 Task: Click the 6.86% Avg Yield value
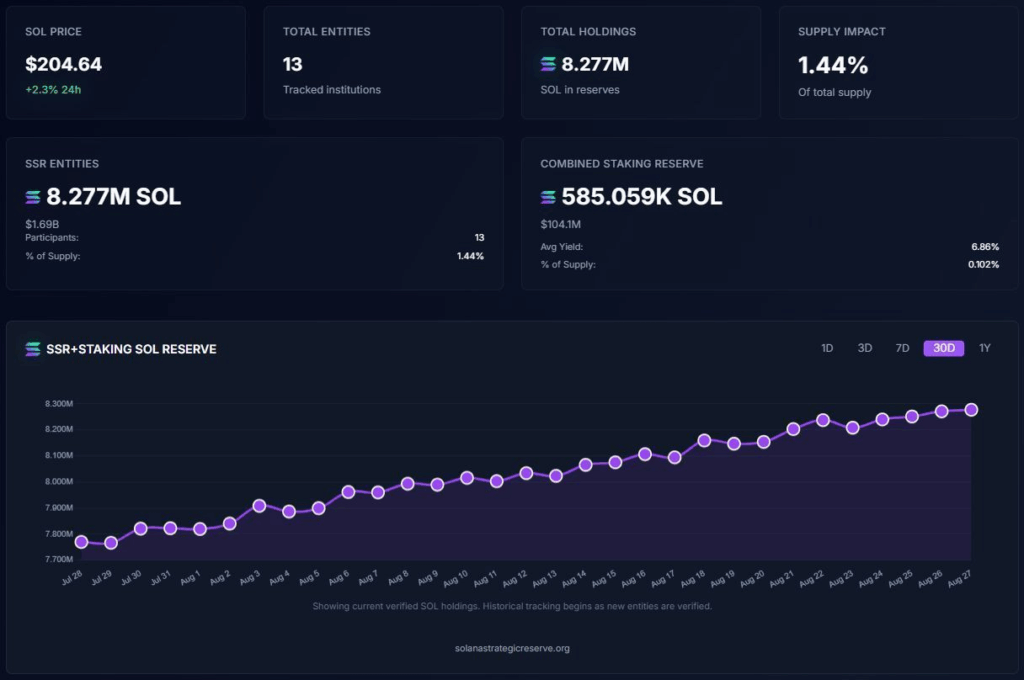[985, 247]
